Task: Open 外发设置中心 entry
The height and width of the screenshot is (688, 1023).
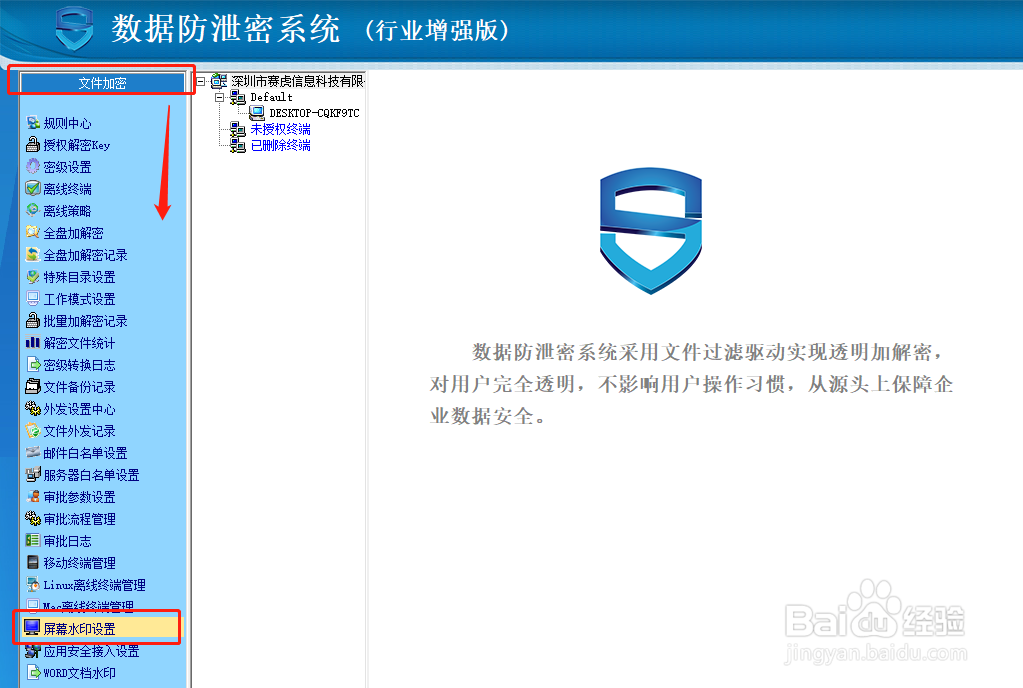Action: [x=80, y=410]
